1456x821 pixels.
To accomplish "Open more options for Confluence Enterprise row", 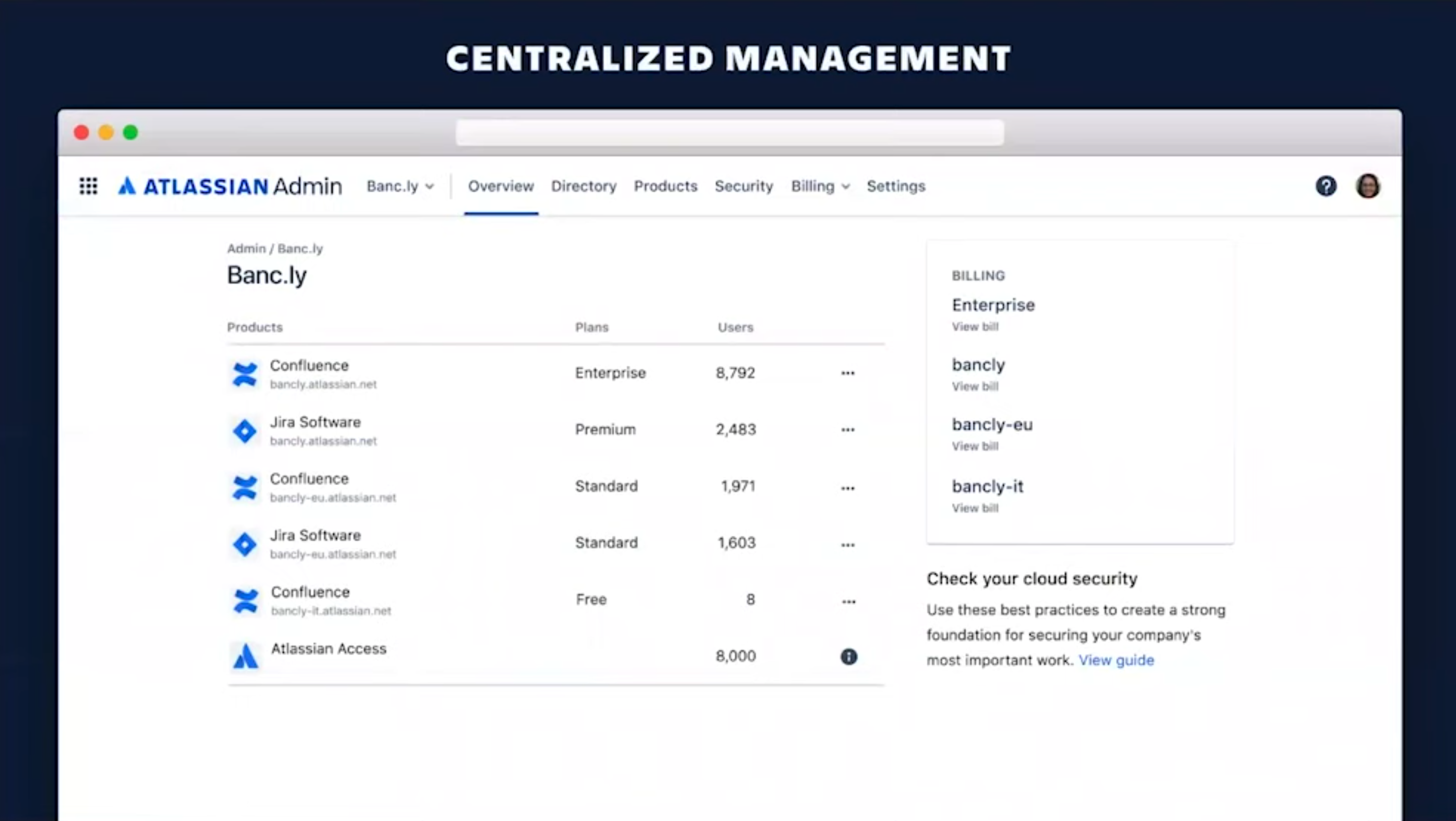I will point(847,373).
